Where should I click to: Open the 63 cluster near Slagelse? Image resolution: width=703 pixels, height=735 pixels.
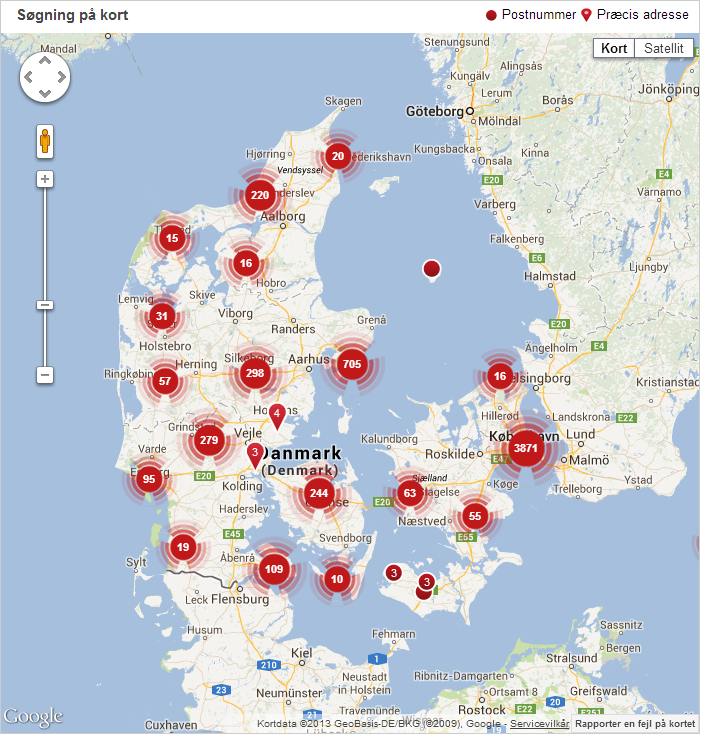click(410, 493)
